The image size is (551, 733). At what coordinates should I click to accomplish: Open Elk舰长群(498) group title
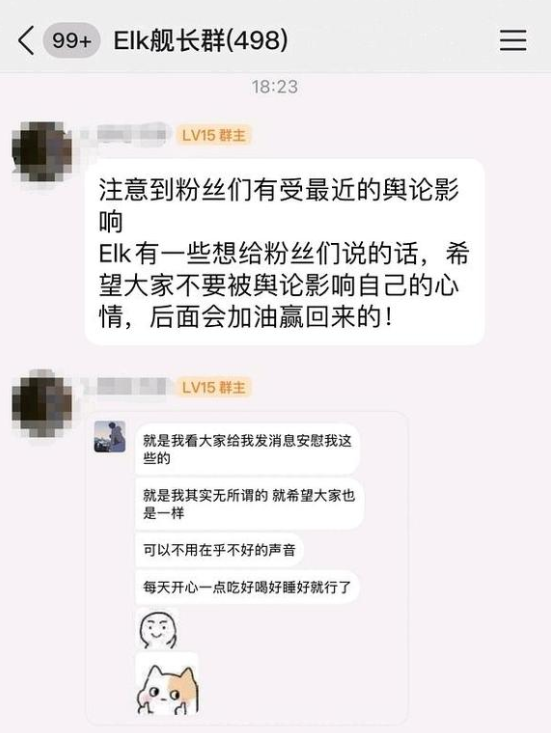pos(200,41)
